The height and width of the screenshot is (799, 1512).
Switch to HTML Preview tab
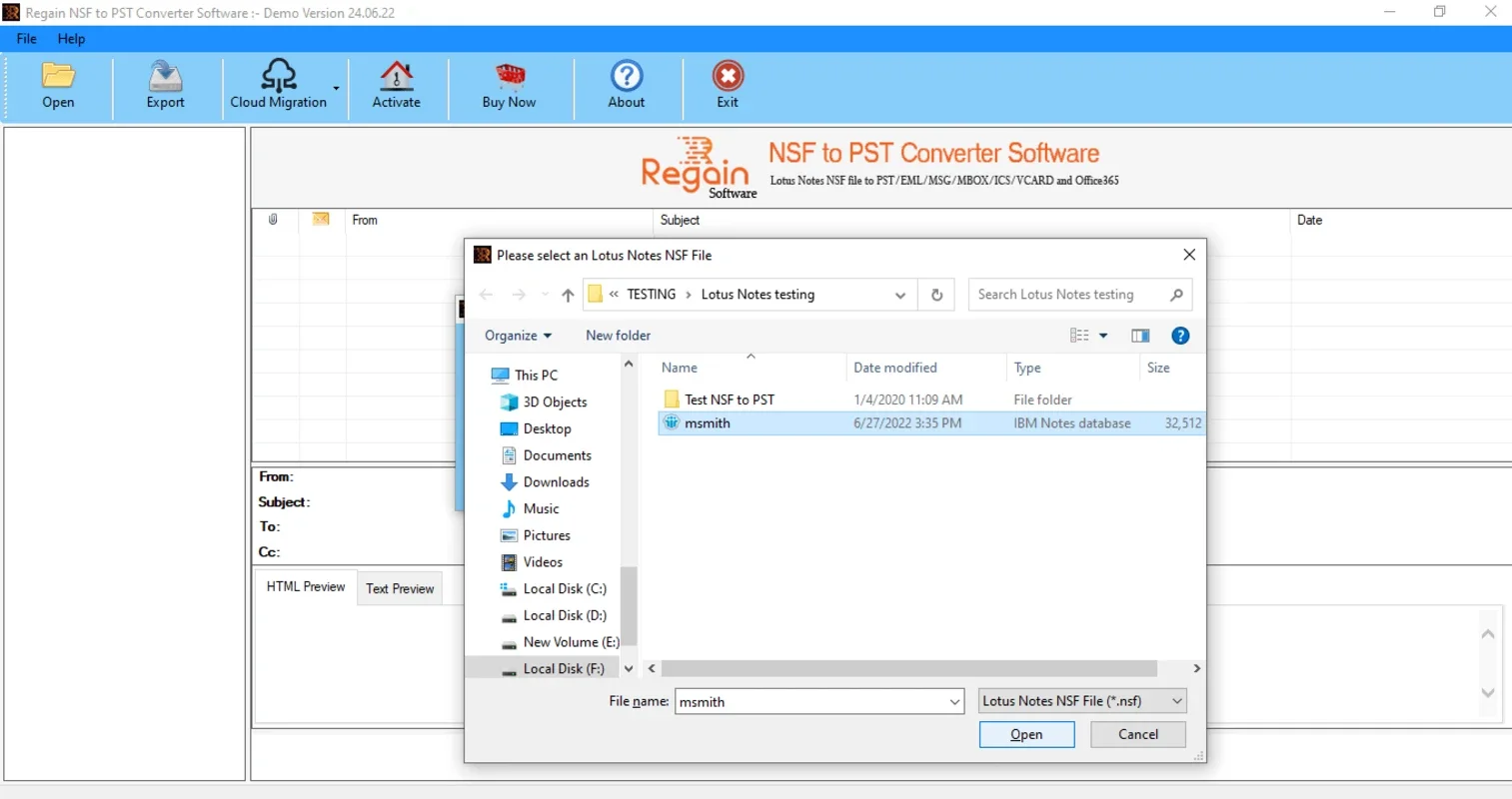point(306,586)
